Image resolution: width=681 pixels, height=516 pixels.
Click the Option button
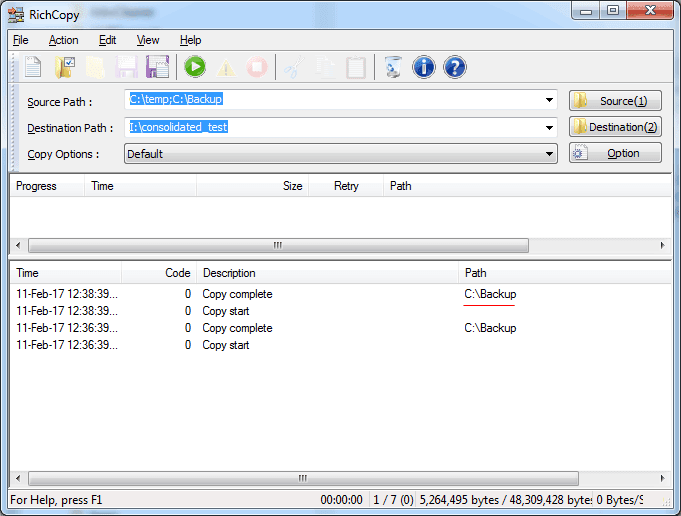click(615, 153)
